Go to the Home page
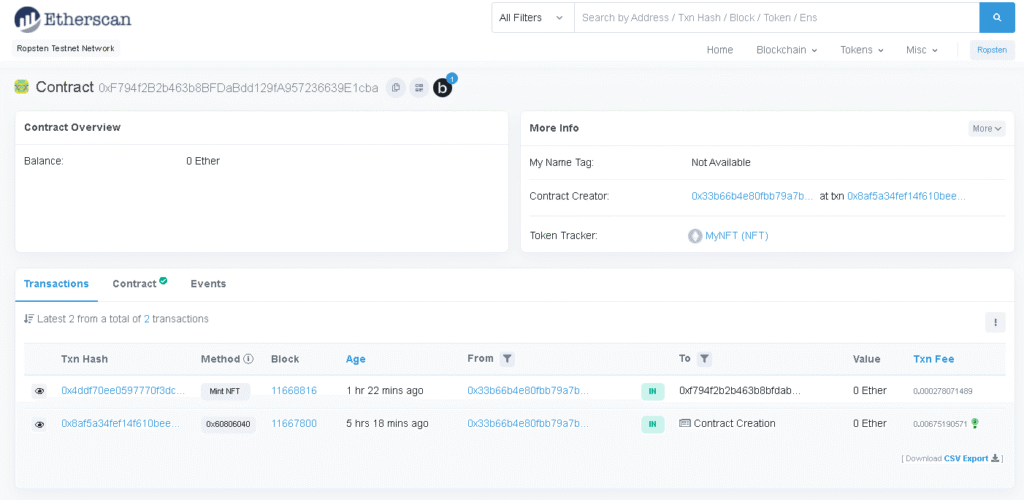 720,50
